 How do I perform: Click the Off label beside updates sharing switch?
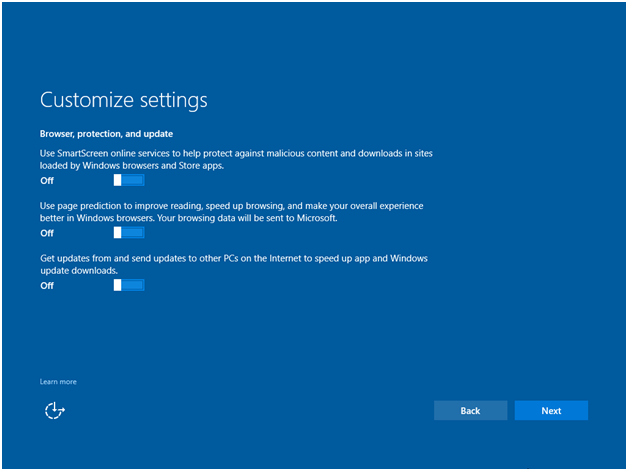pos(47,286)
